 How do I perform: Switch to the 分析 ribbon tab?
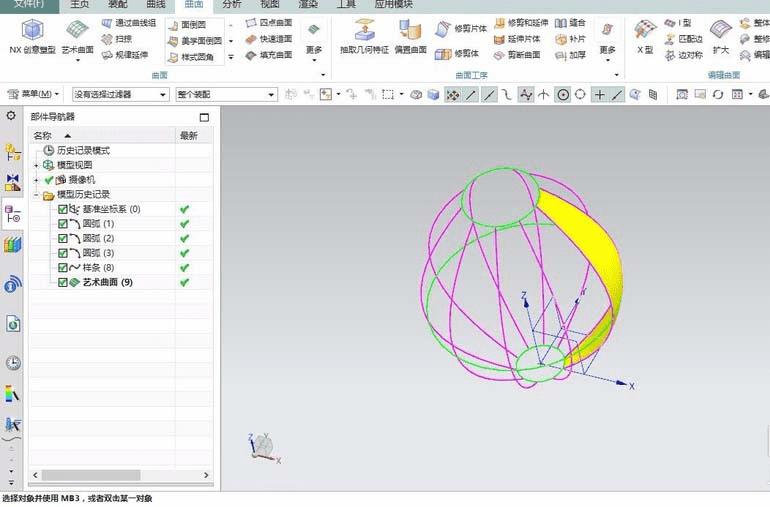pos(231,5)
